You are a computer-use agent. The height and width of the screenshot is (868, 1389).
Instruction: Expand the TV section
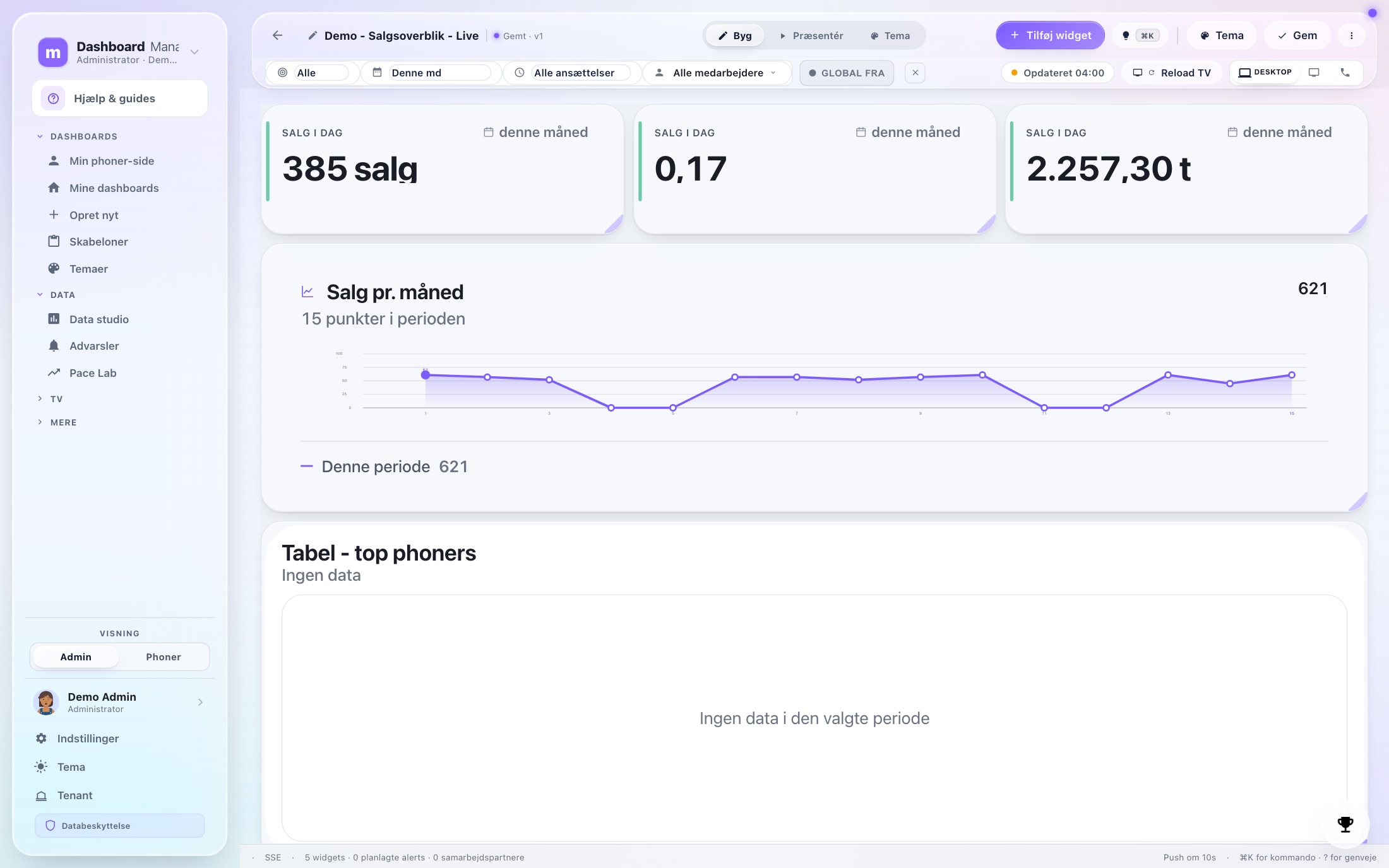tap(50, 399)
